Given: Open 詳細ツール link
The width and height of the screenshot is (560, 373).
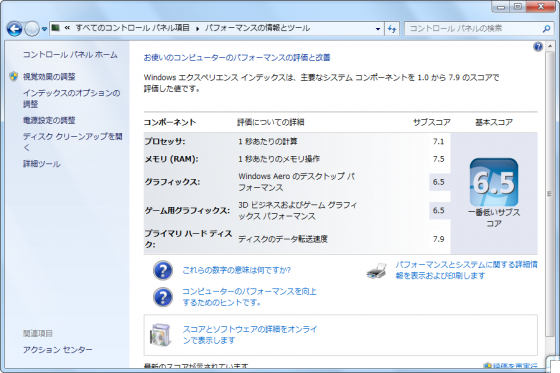Looking at the screenshot, I should [42, 164].
